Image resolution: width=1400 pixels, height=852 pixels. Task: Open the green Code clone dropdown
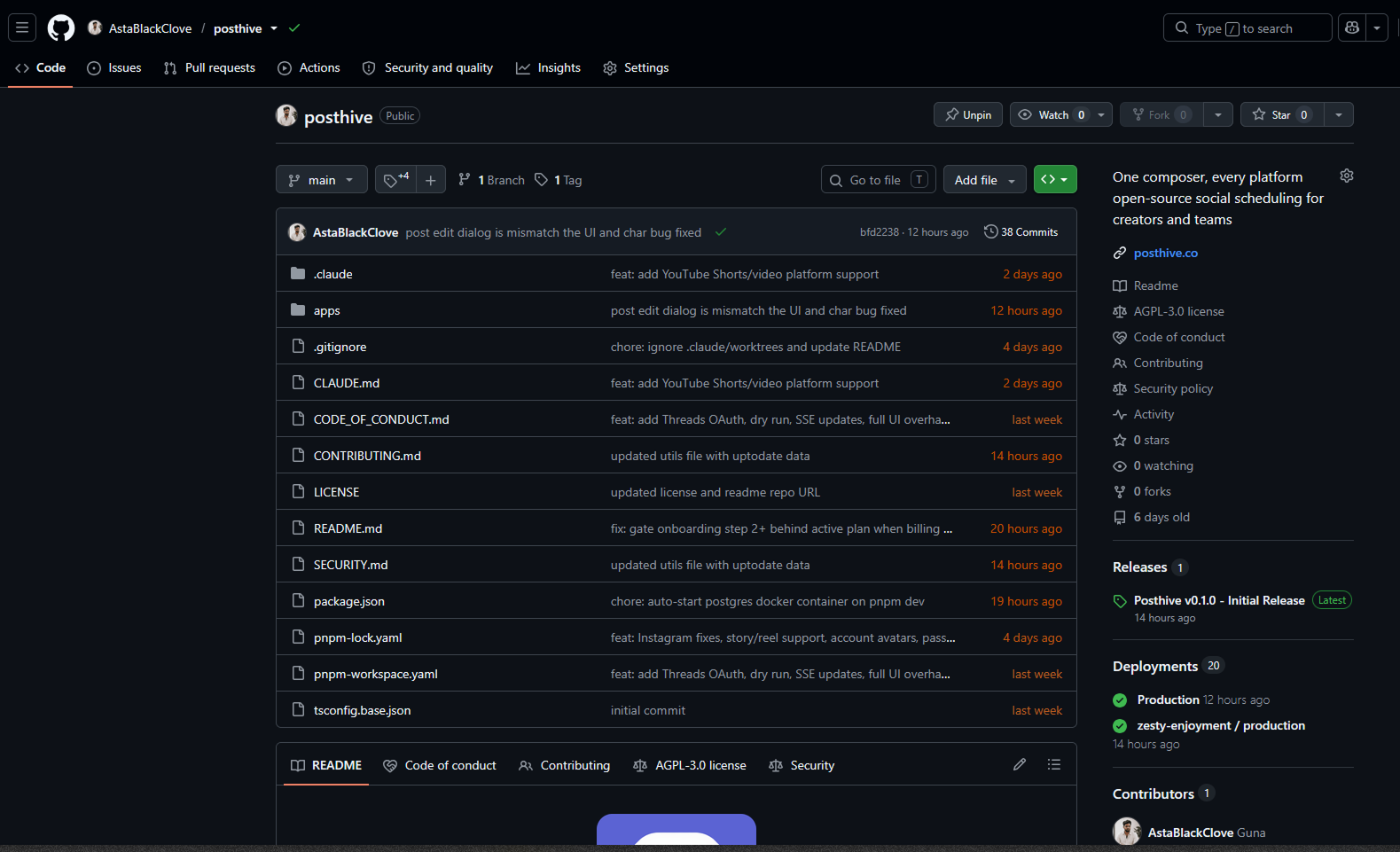tap(1055, 180)
